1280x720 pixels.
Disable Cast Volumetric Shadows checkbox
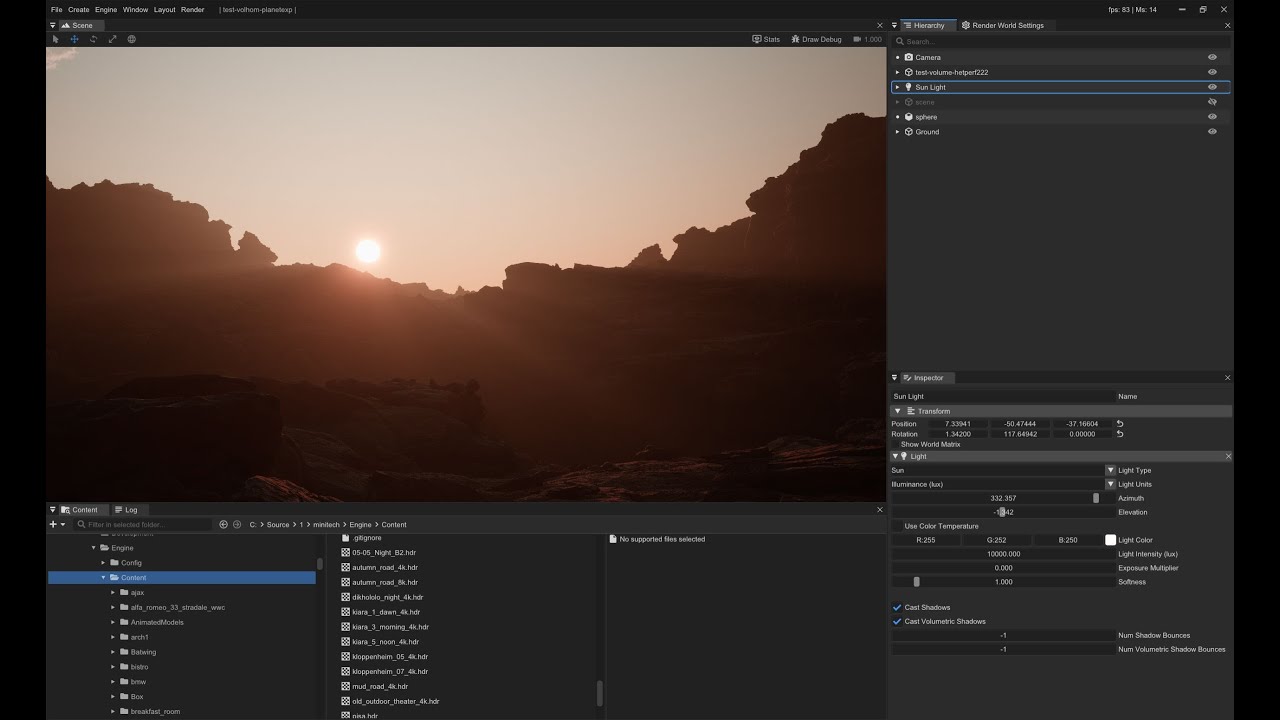click(897, 621)
